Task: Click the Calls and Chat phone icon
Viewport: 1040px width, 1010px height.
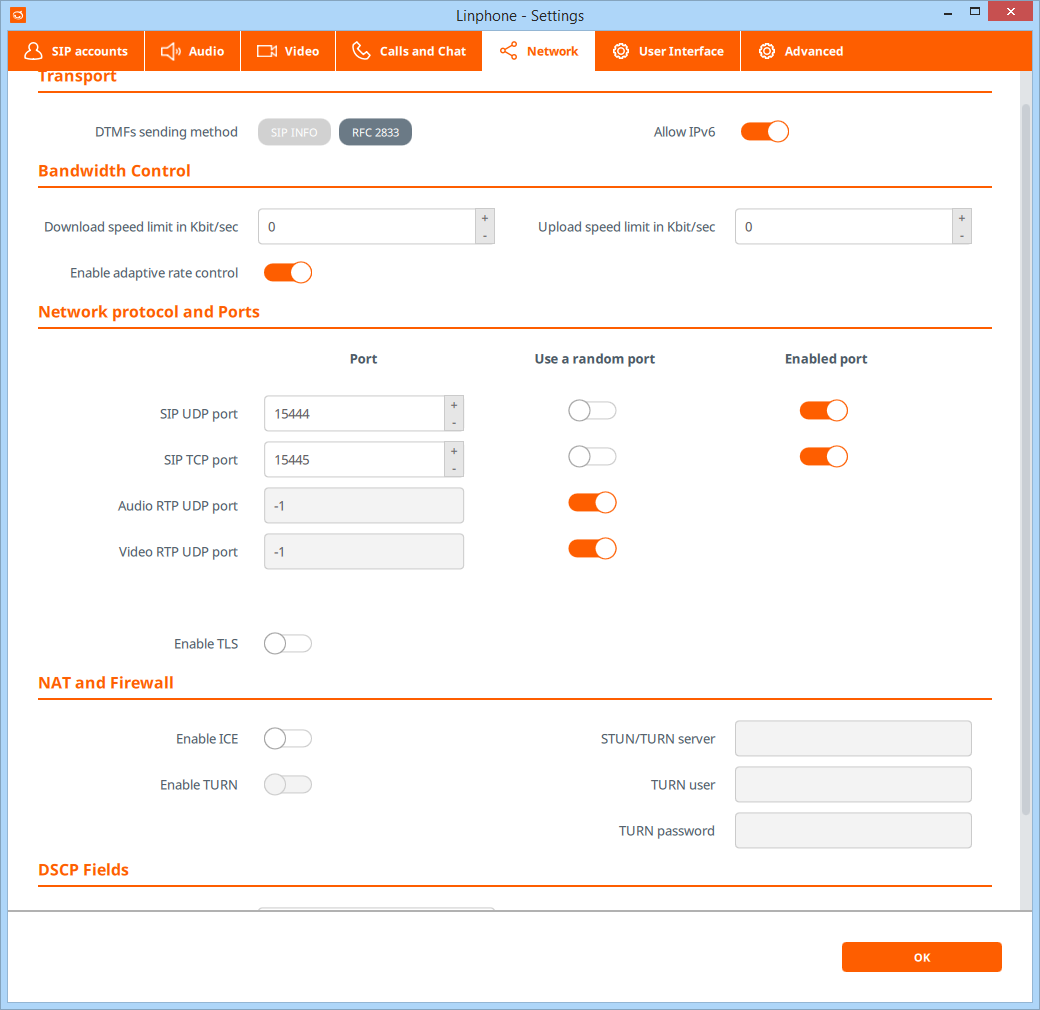Action: (361, 51)
